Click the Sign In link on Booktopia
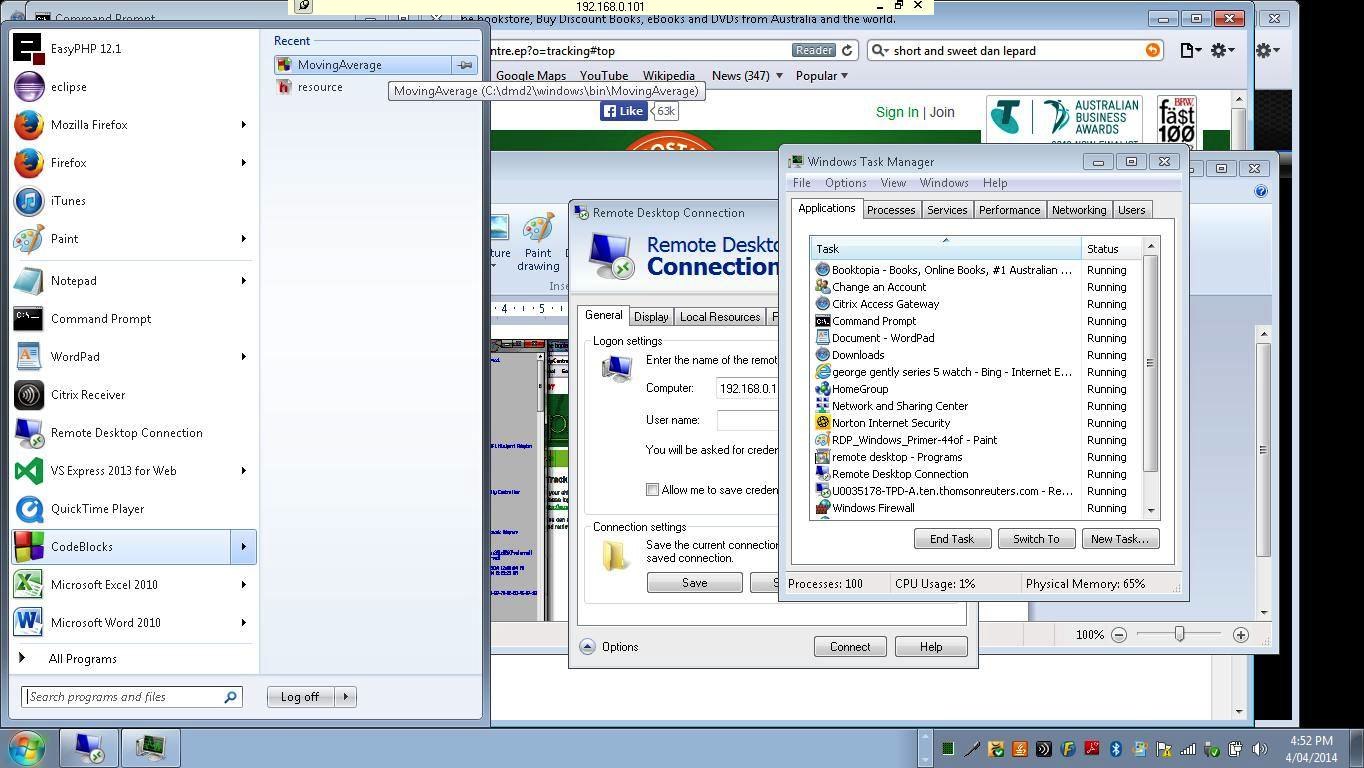The width and height of the screenshot is (1364, 768). (897, 113)
